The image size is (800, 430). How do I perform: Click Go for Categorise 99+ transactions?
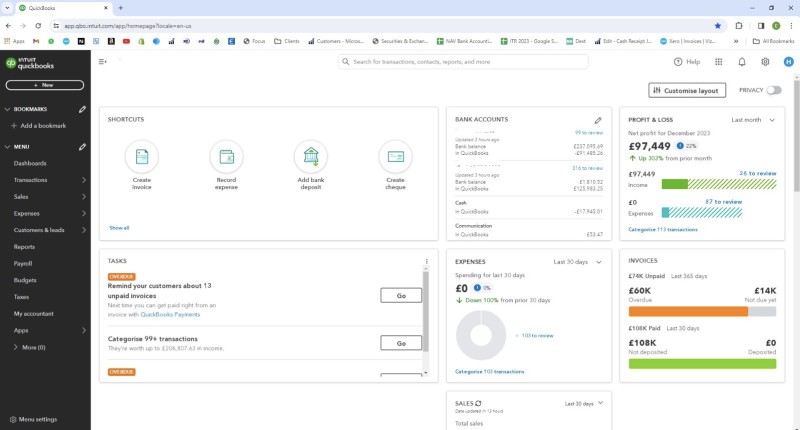click(x=401, y=343)
